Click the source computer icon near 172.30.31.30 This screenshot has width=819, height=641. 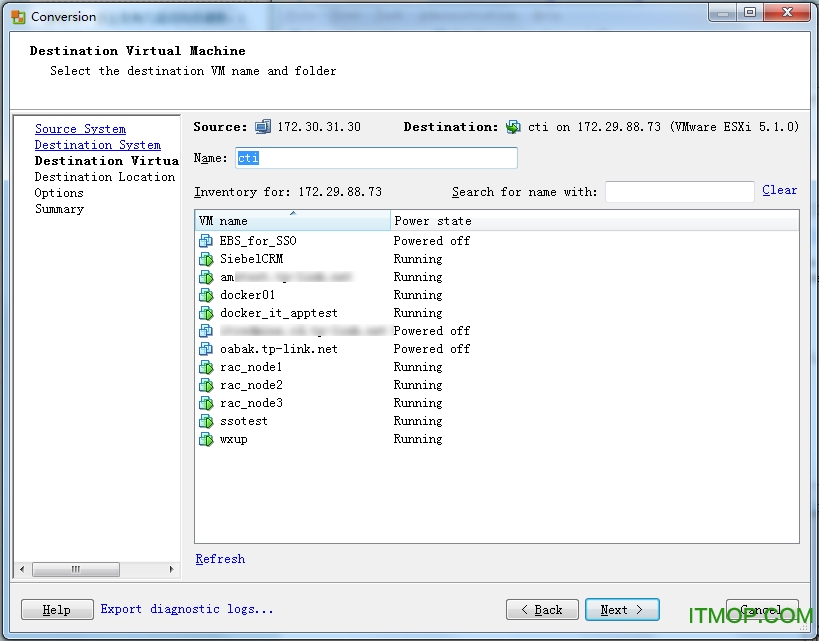(x=263, y=127)
